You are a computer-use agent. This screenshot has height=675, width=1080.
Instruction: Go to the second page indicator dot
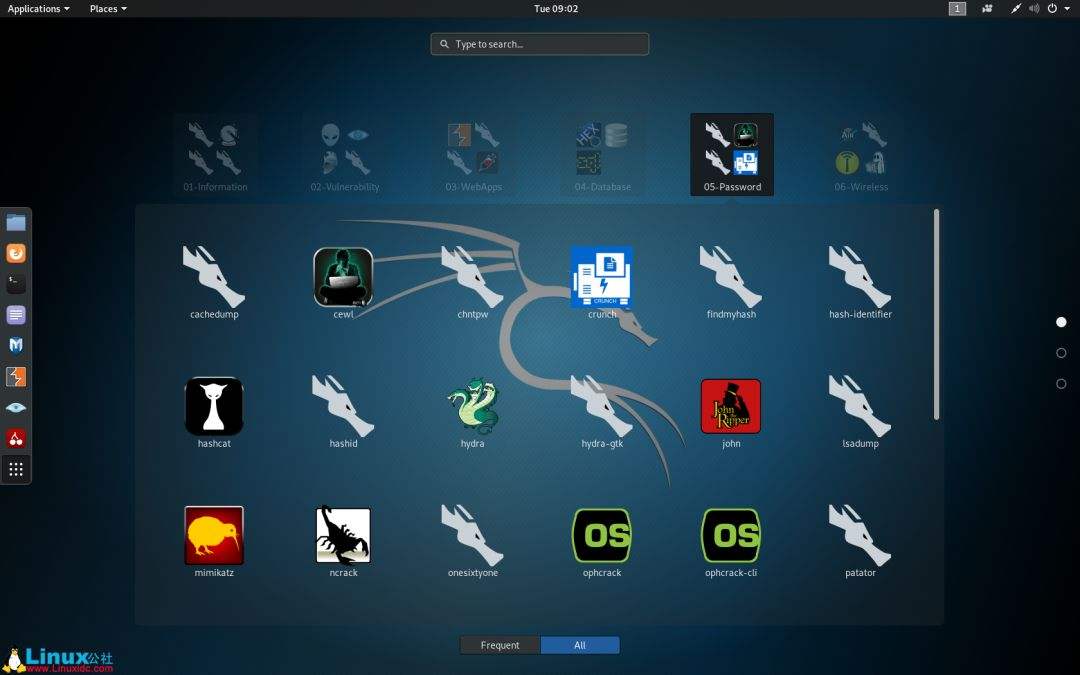(x=1061, y=353)
